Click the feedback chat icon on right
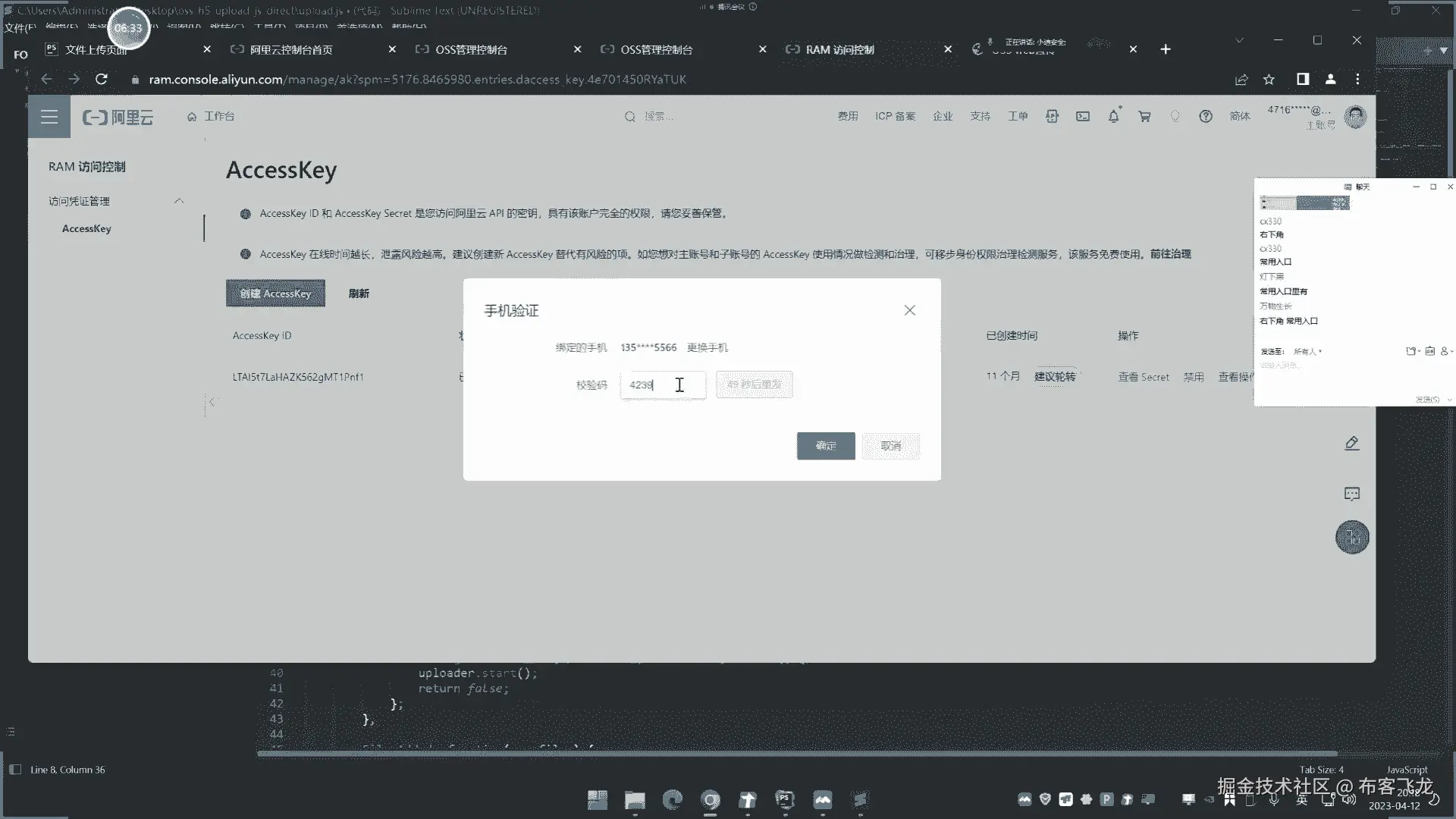 [x=1351, y=494]
